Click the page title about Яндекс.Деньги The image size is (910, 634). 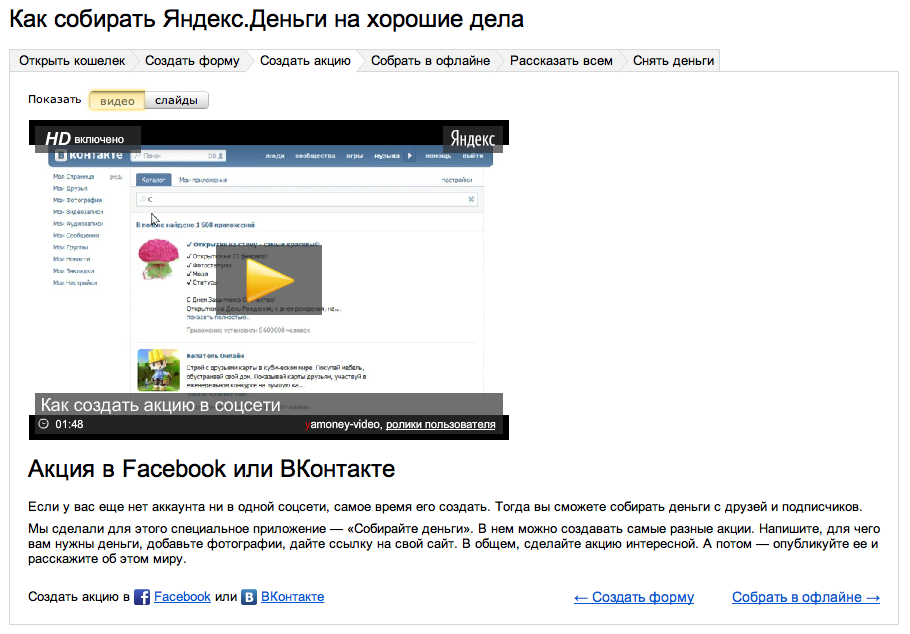tap(266, 19)
